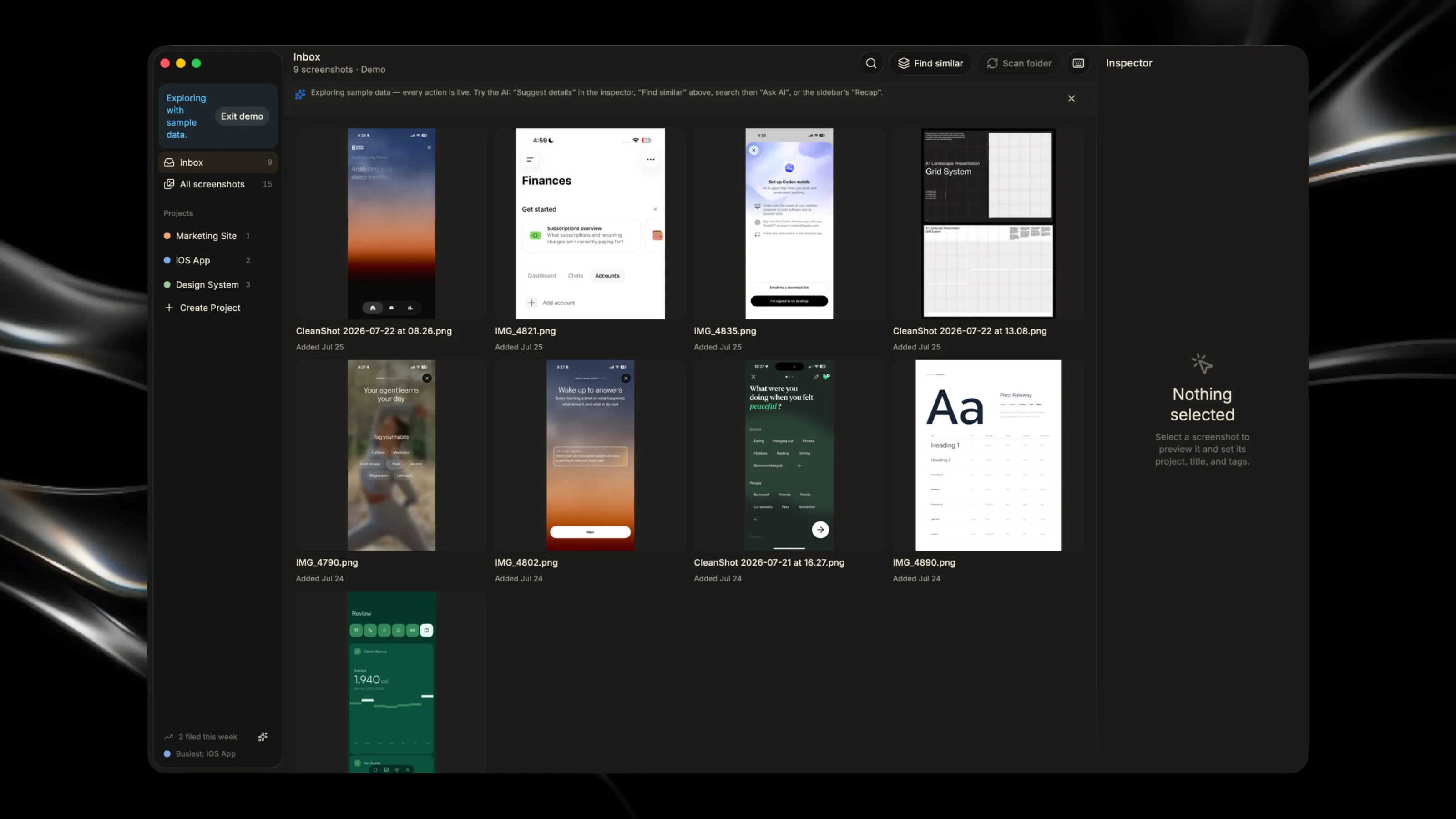Click the file name IMG_4821.png

pos(525,331)
